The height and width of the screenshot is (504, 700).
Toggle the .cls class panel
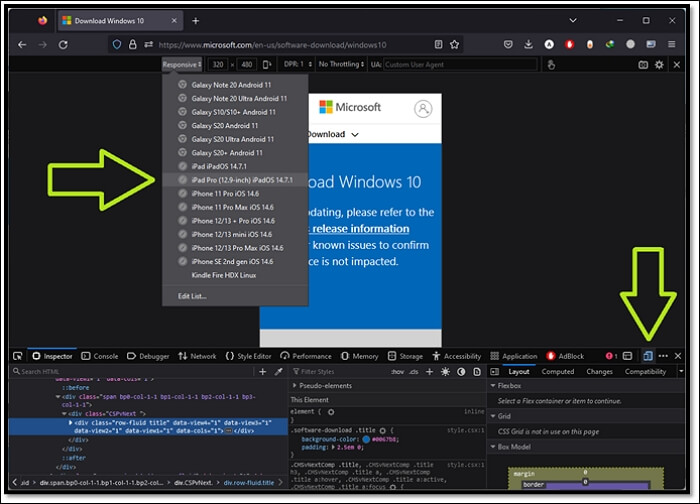click(x=415, y=371)
